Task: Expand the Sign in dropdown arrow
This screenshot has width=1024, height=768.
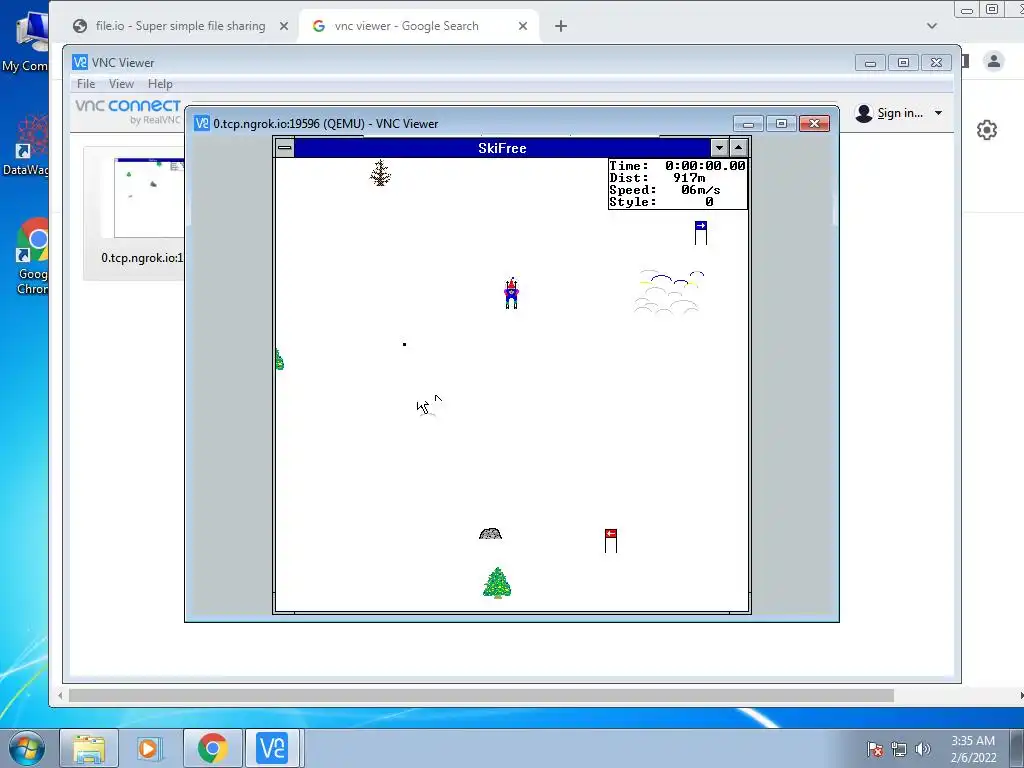Action: [x=938, y=113]
